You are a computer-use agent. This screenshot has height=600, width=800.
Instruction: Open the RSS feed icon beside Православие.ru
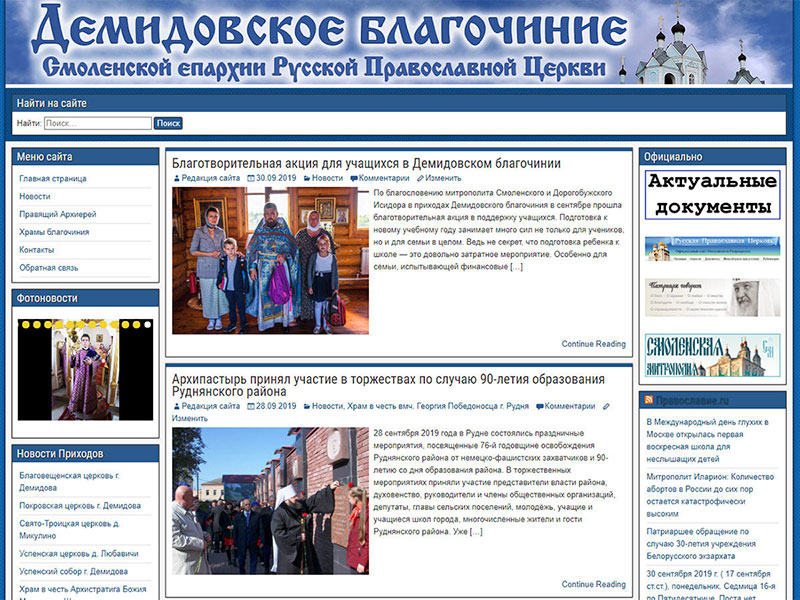pyautogui.click(x=648, y=400)
